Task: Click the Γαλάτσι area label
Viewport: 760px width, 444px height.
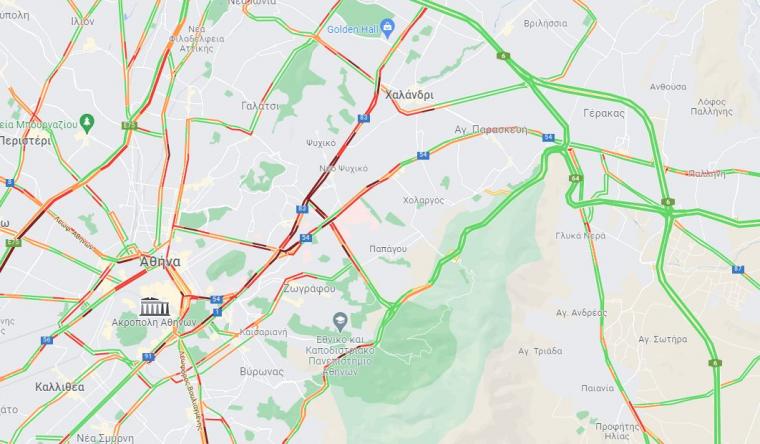Action: 260,106
